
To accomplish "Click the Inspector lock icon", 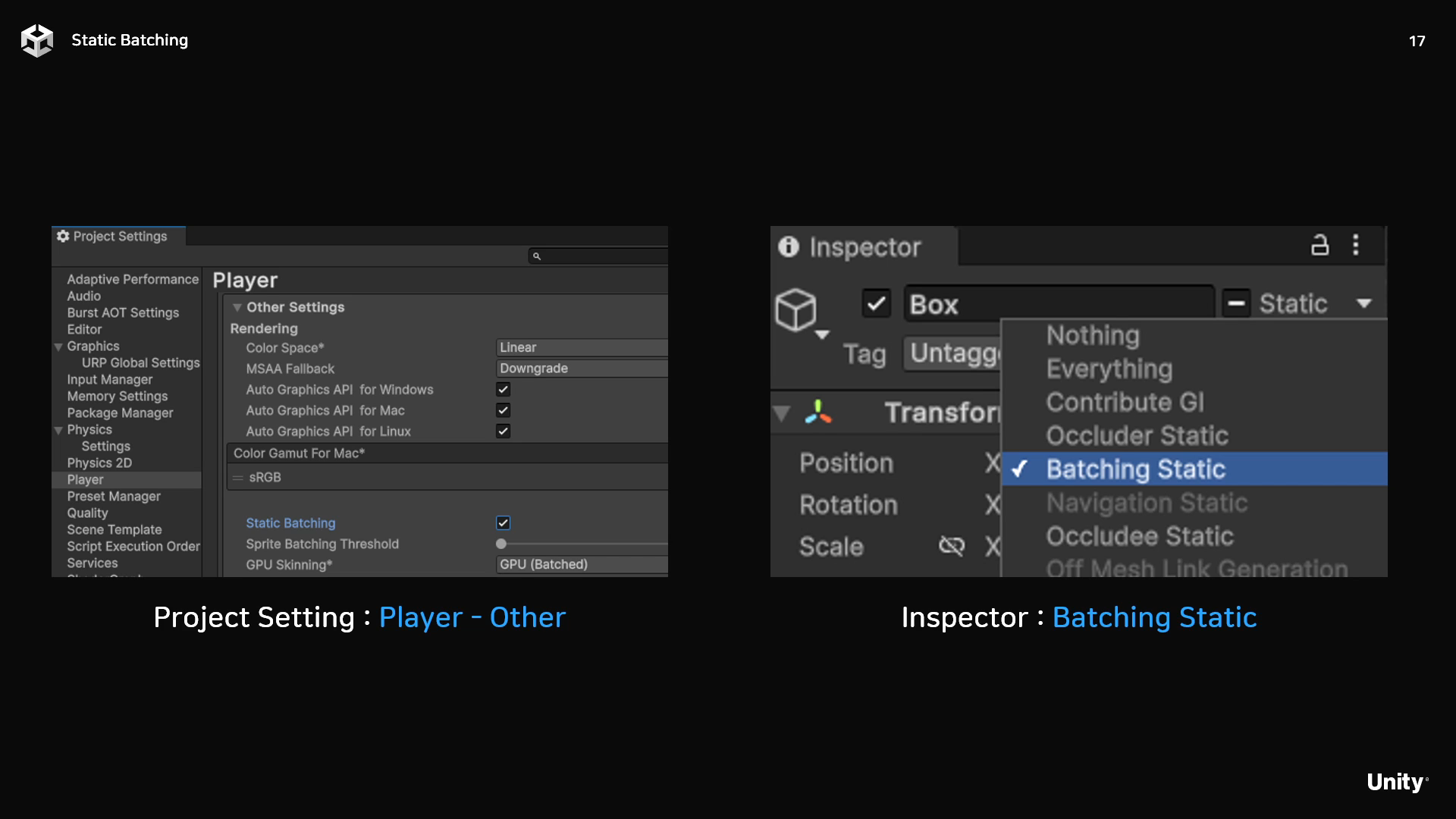I will (1319, 245).
